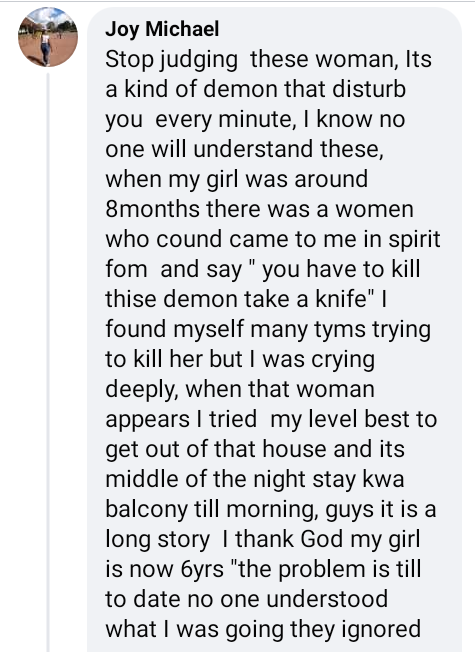Click the phrase 'my level best to'
Screen dimensions: 475x652
354,419
